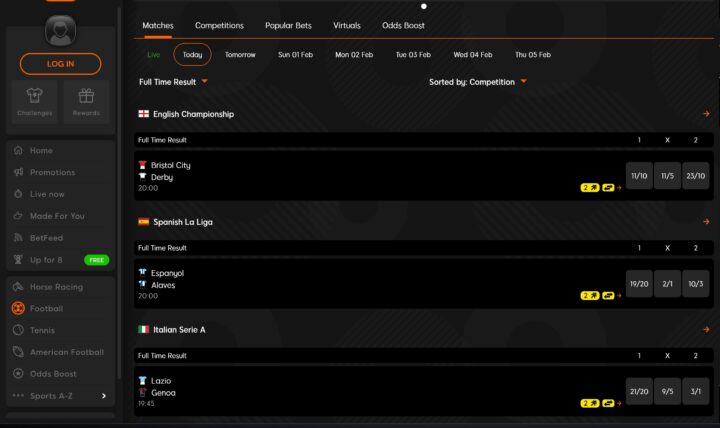Click the Italian Serie A heading
720x428 pixels.
pyautogui.click(x=179, y=330)
